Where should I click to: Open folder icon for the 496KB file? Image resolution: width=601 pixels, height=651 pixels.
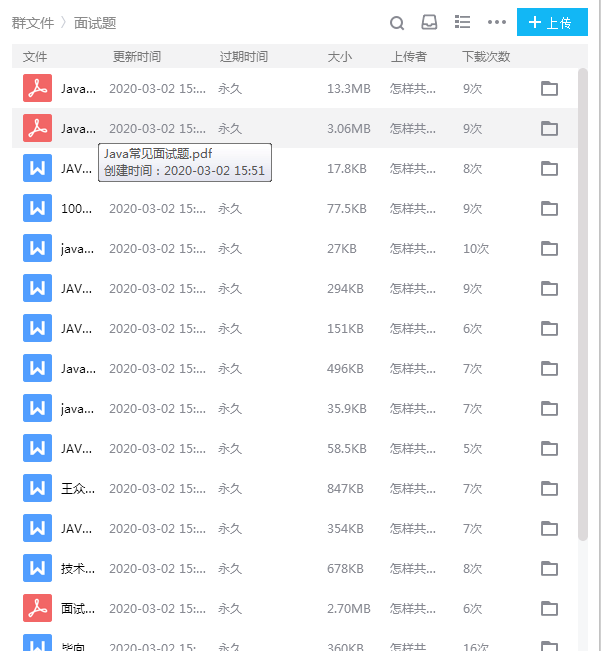[x=549, y=368]
